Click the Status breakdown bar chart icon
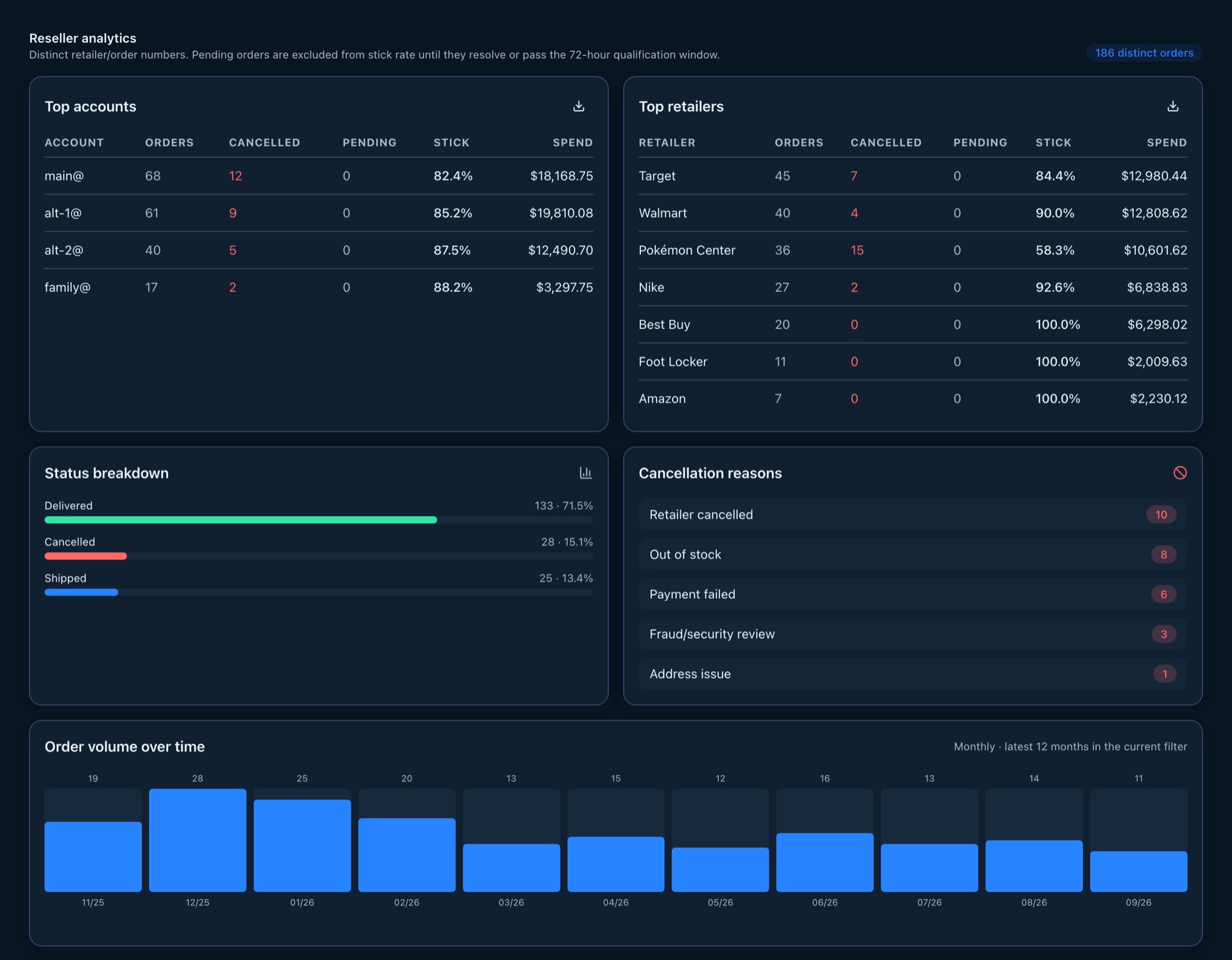Image resolution: width=1232 pixels, height=960 pixels. point(585,473)
